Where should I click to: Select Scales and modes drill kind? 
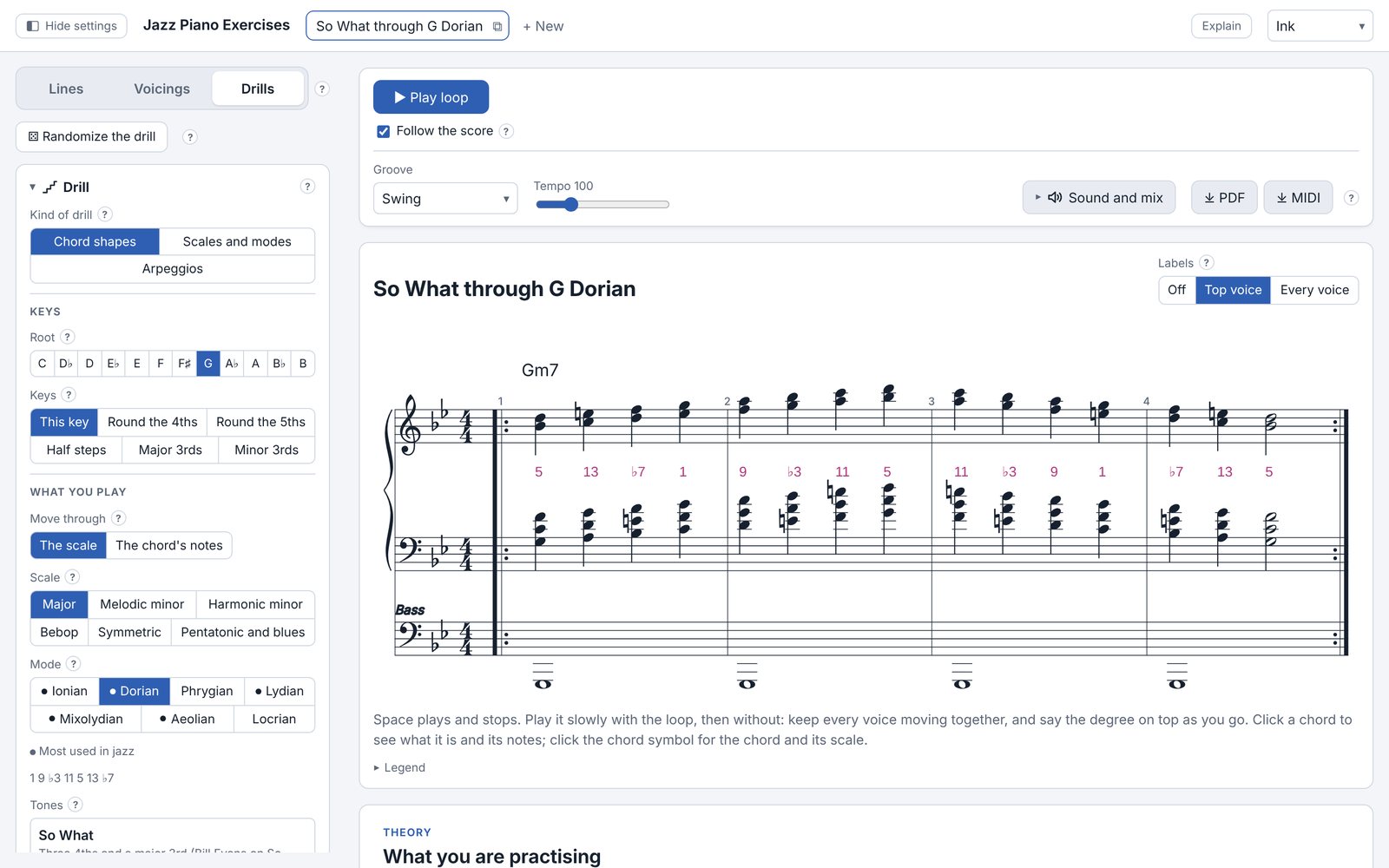coord(237,241)
